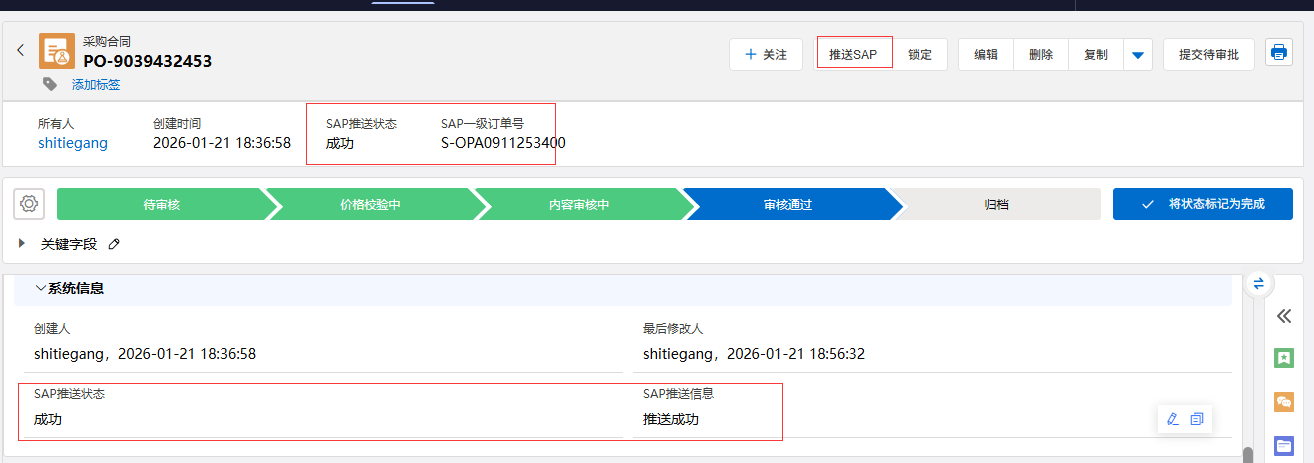The height and width of the screenshot is (463, 1314).
Task: Open the dropdown arrow next to 复制
Action: (x=1137, y=55)
